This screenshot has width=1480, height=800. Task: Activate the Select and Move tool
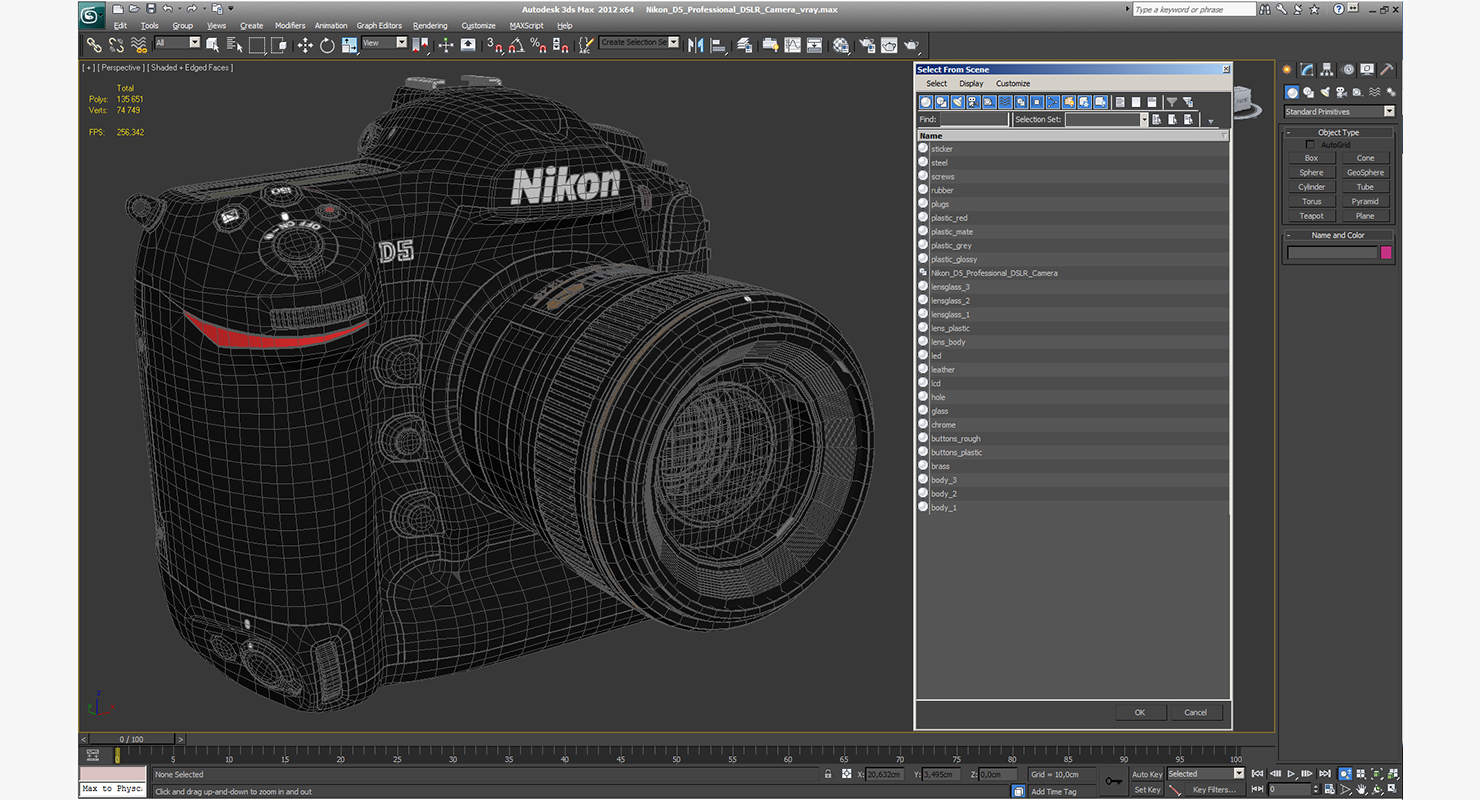coord(304,45)
